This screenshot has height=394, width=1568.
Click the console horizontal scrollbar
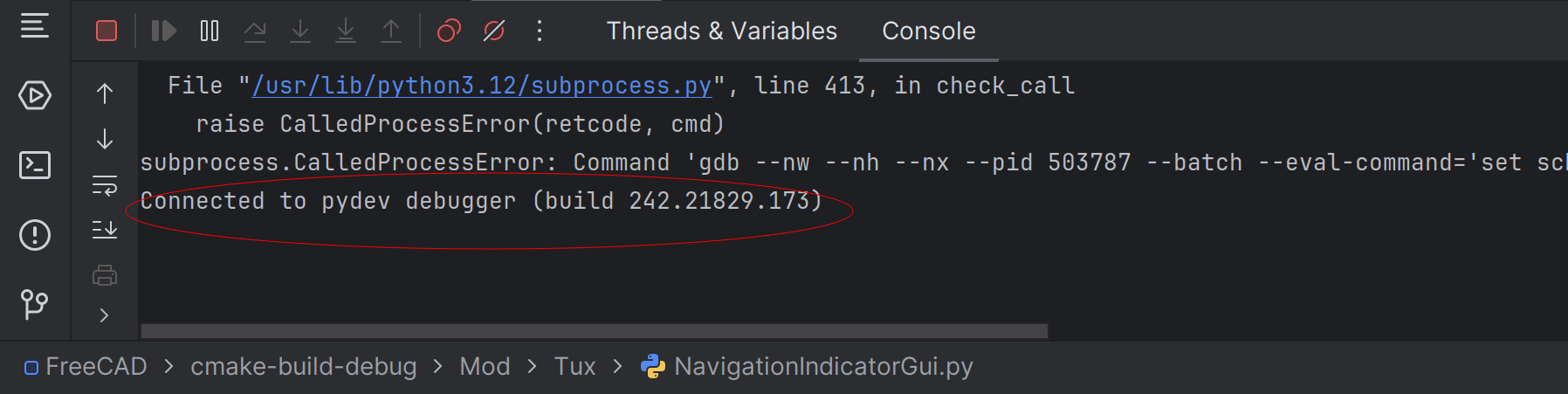(x=594, y=331)
